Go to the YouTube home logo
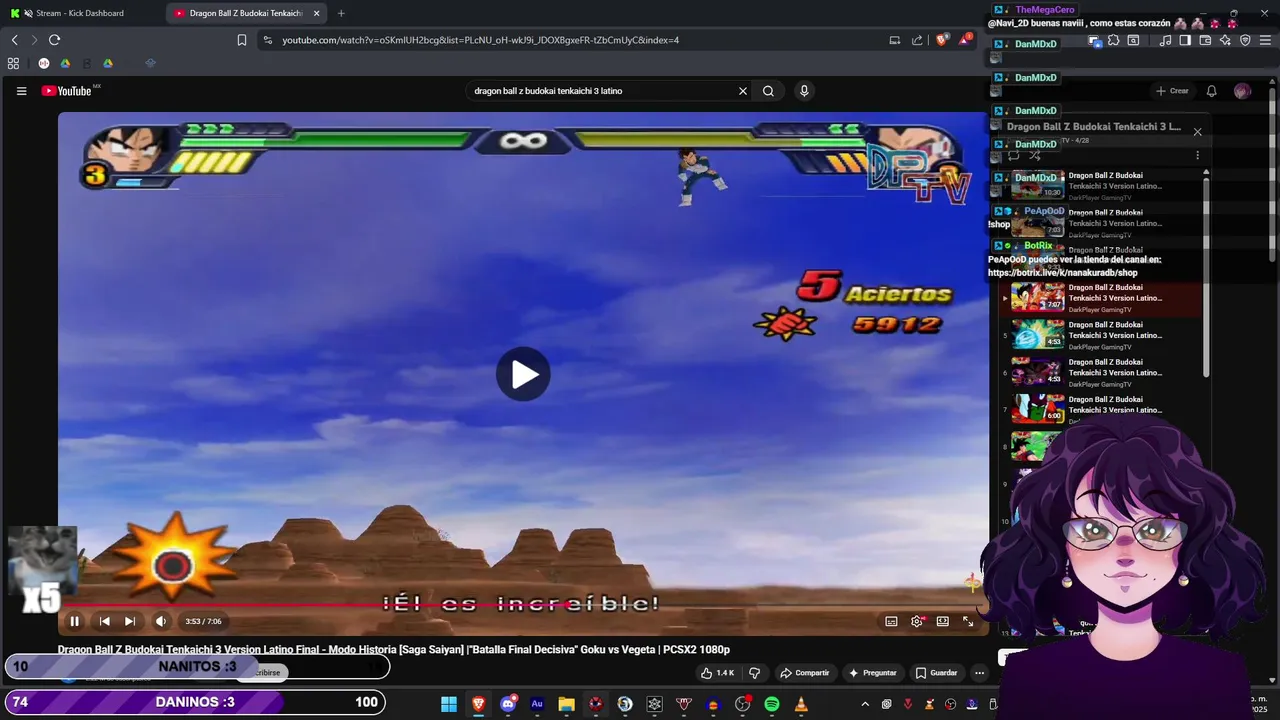 pos(68,91)
